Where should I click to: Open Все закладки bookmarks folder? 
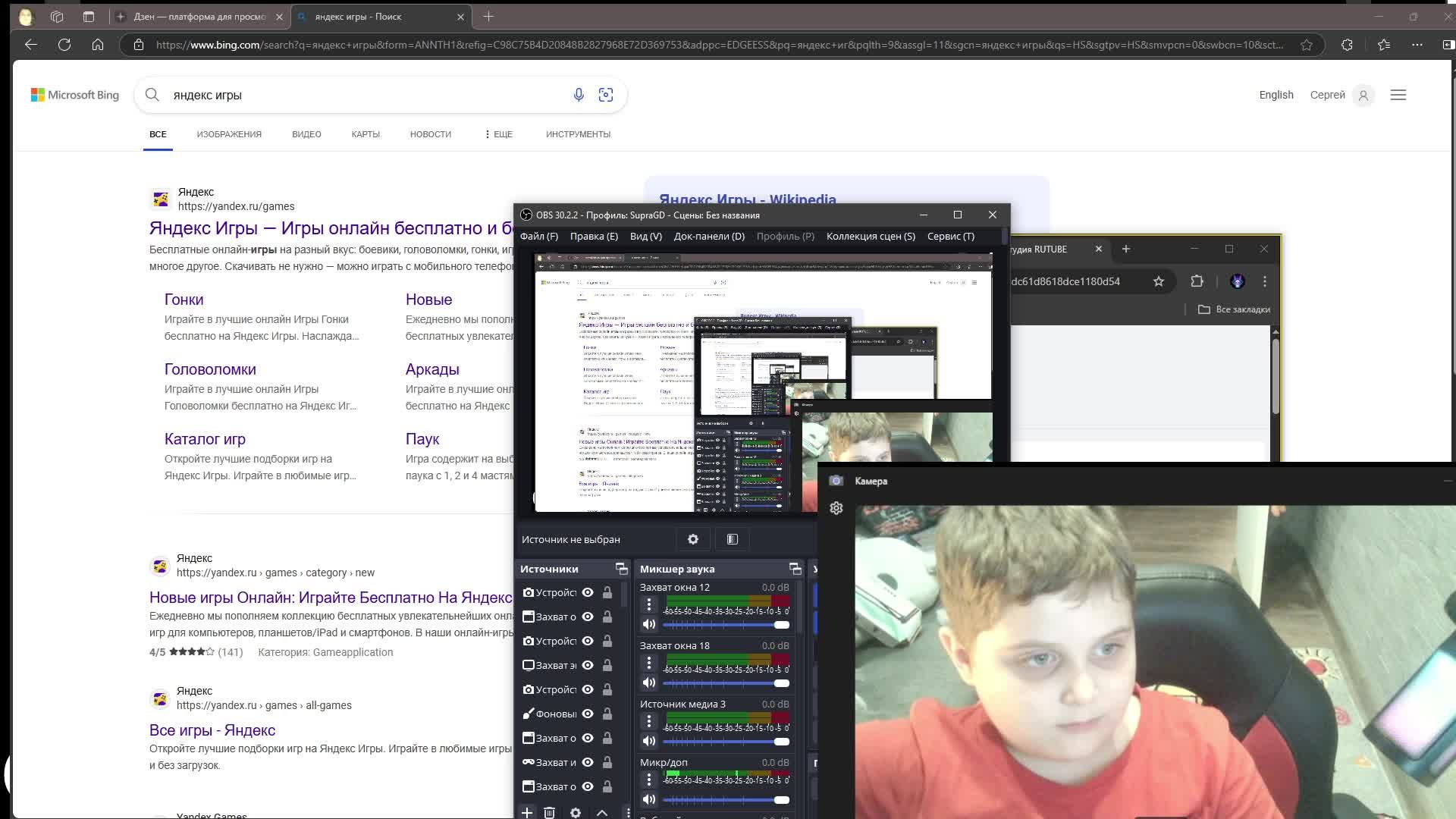tap(1234, 309)
